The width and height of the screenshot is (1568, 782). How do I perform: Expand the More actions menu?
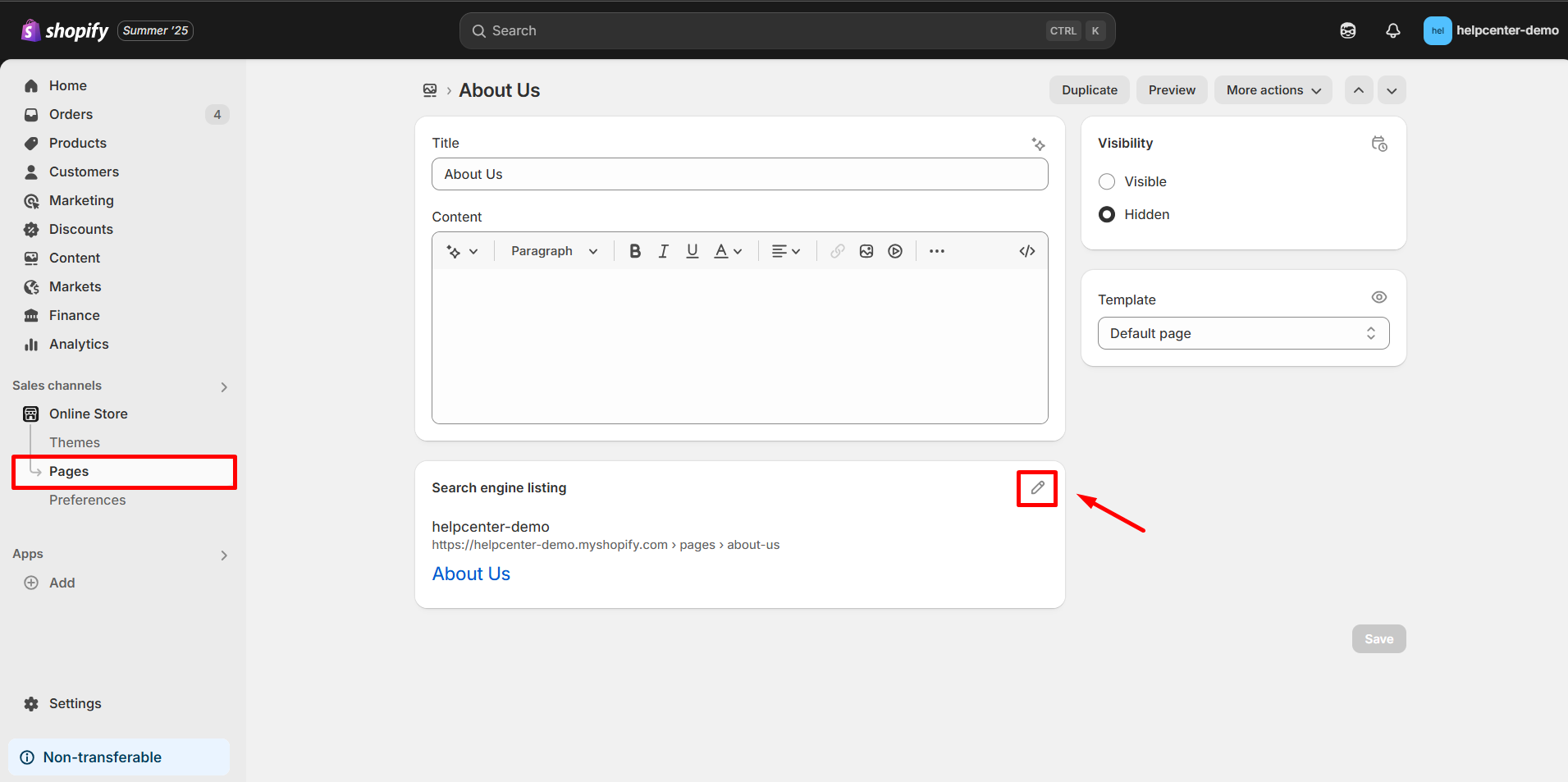point(1273,90)
